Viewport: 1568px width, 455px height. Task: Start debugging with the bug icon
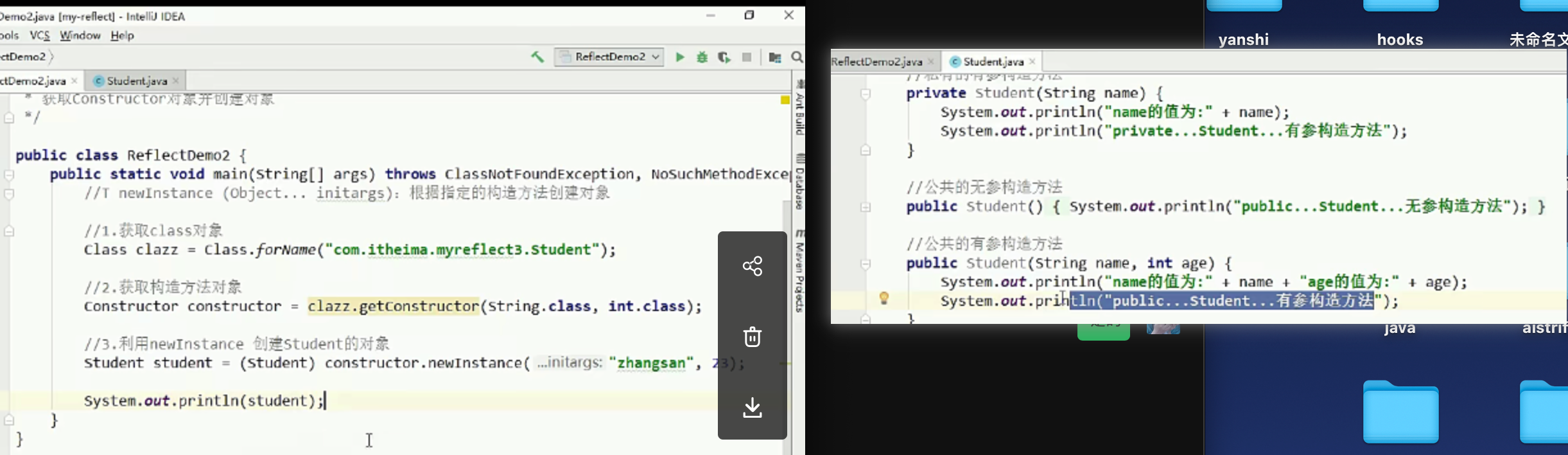pyautogui.click(x=702, y=57)
